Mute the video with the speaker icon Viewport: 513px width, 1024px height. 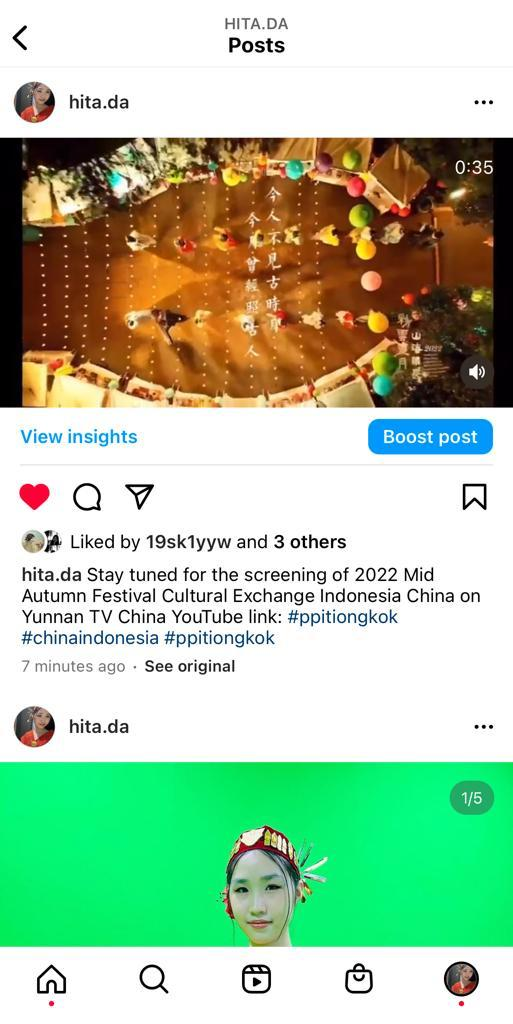tap(476, 372)
